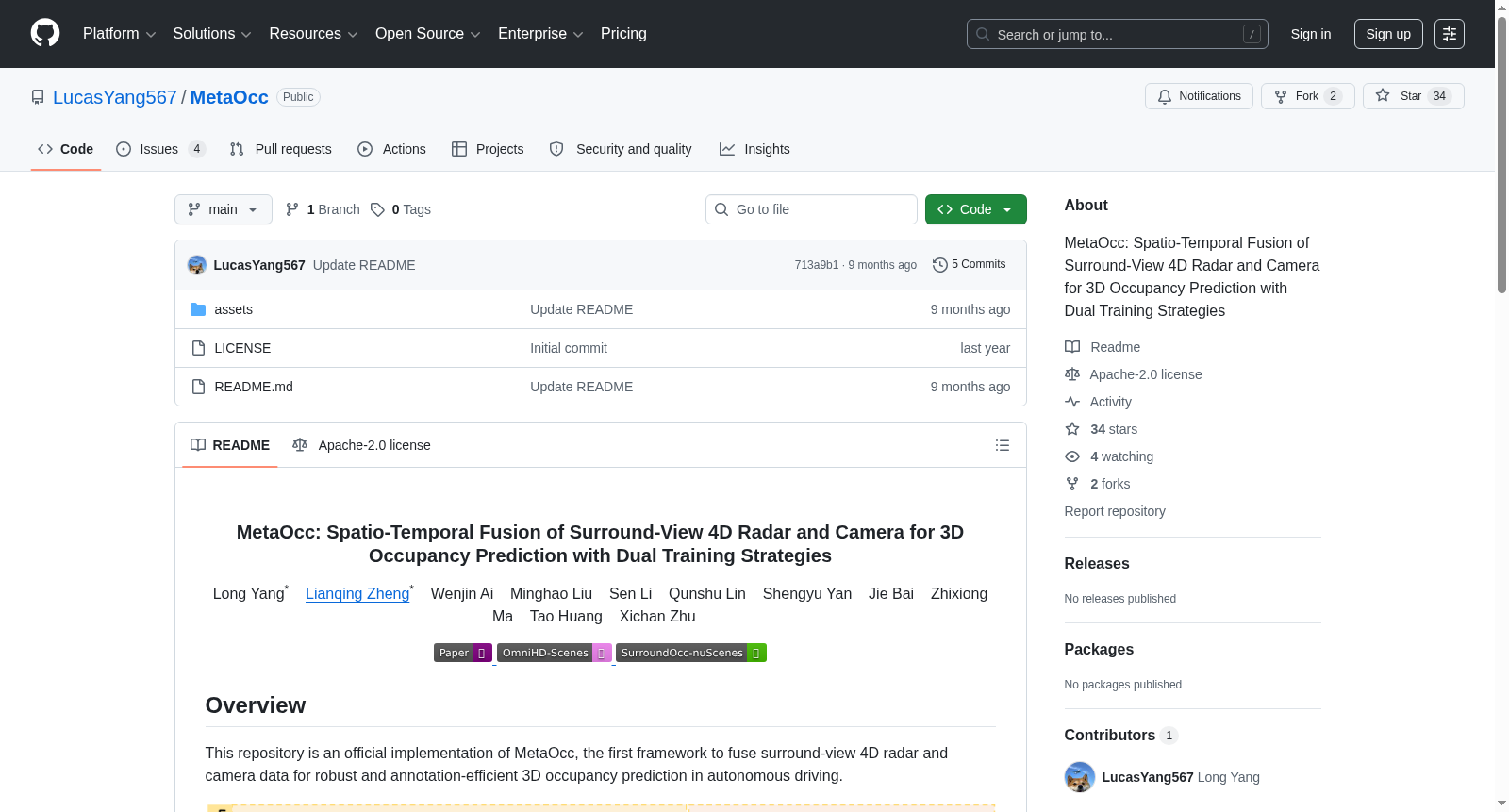Open the green Code dropdown button
Screen dimensions: 1509x812
tap(976, 209)
